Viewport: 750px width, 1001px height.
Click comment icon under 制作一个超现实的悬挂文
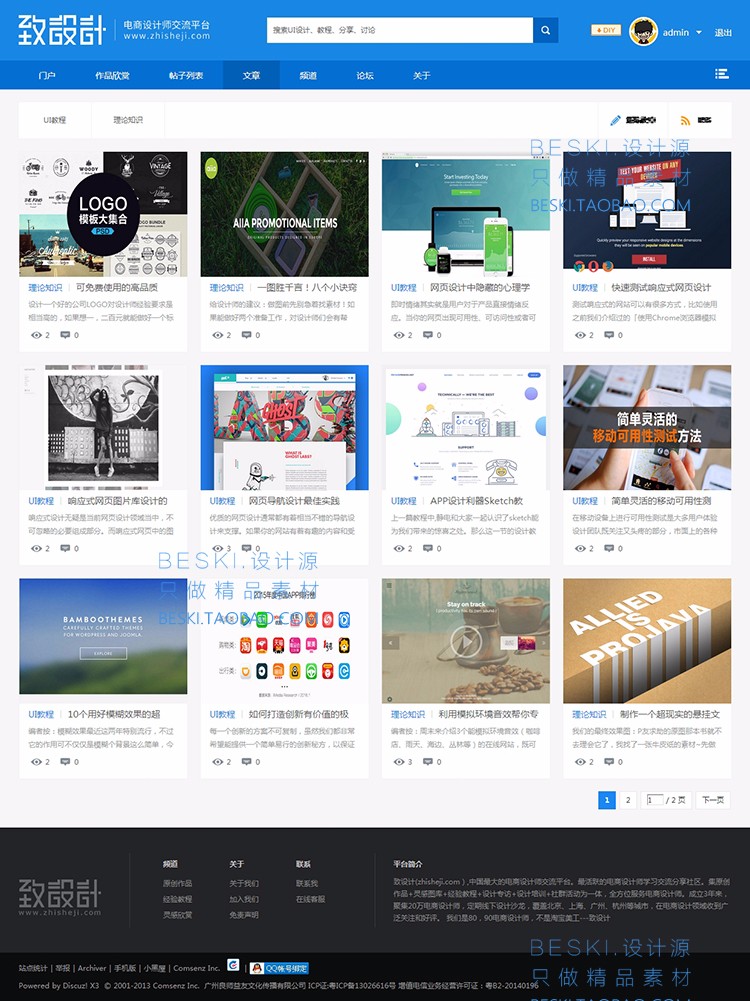[x=609, y=762]
